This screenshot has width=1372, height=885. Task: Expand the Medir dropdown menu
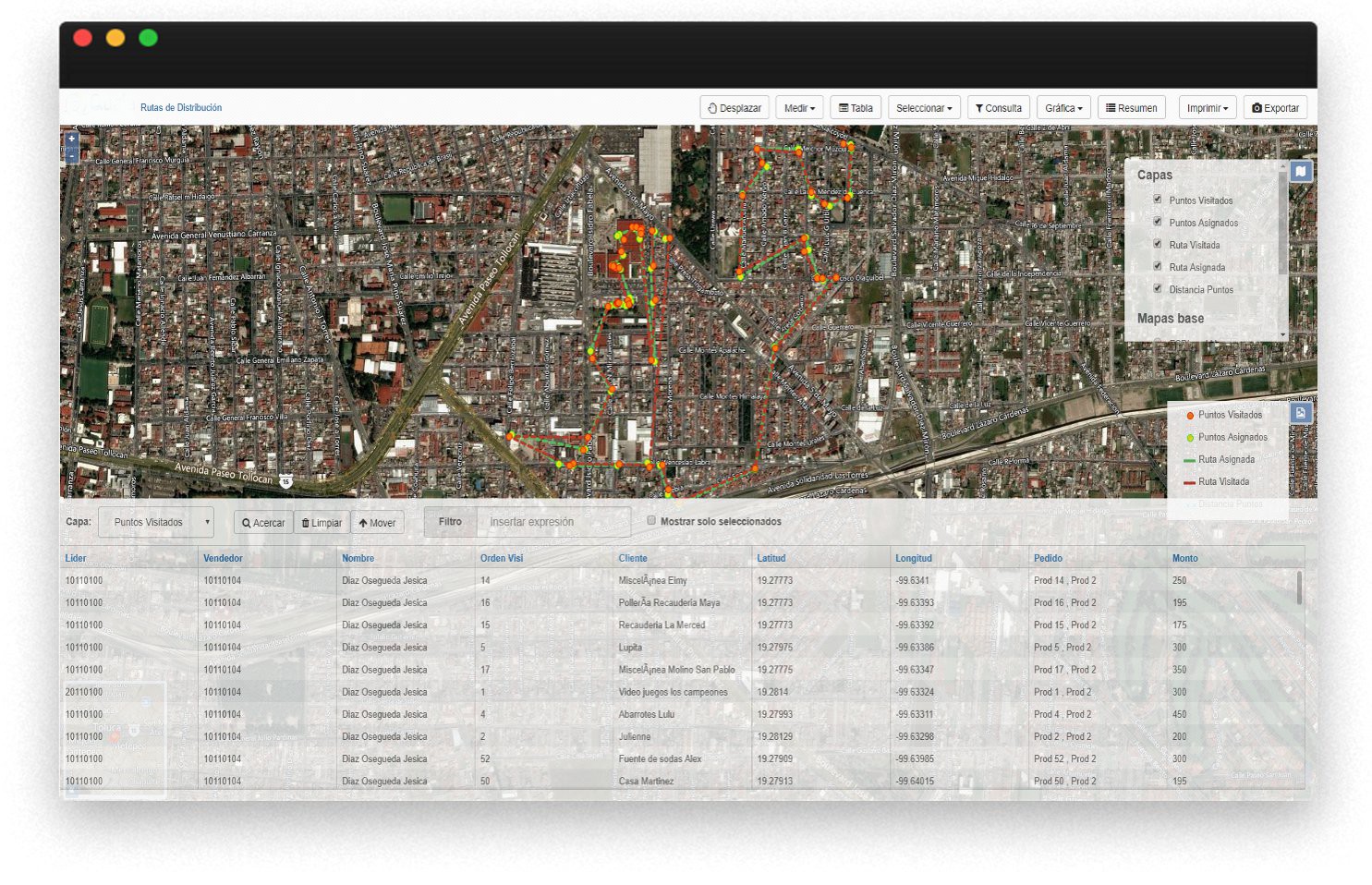tap(799, 108)
